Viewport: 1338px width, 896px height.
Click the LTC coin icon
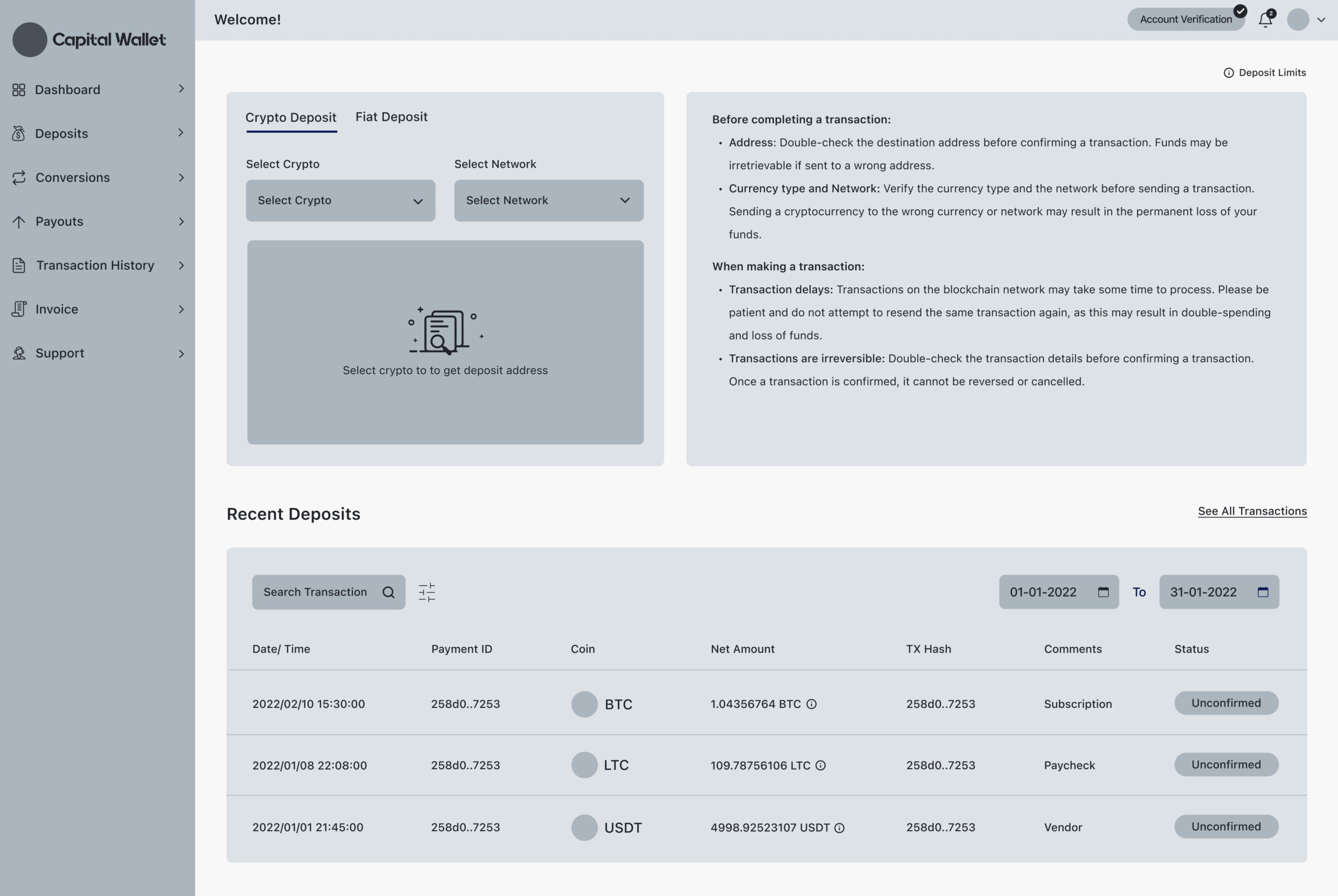click(584, 764)
